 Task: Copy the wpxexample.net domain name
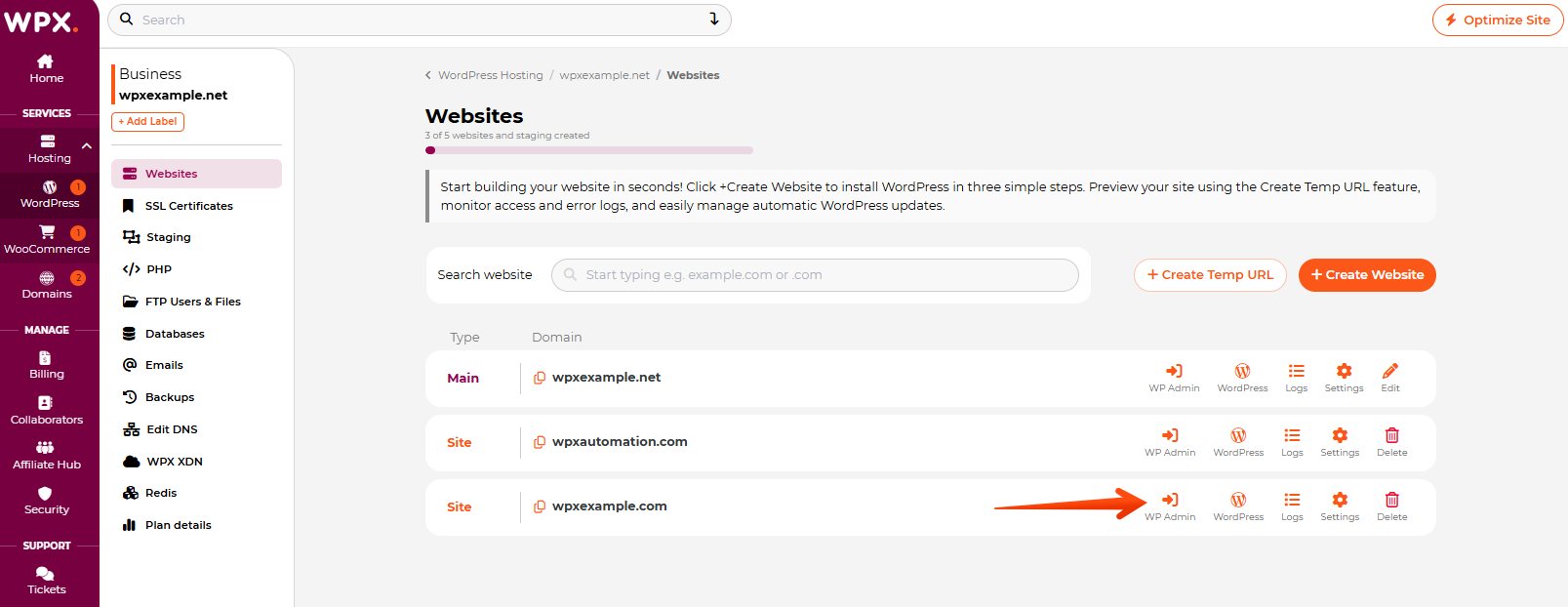pyautogui.click(x=540, y=378)
